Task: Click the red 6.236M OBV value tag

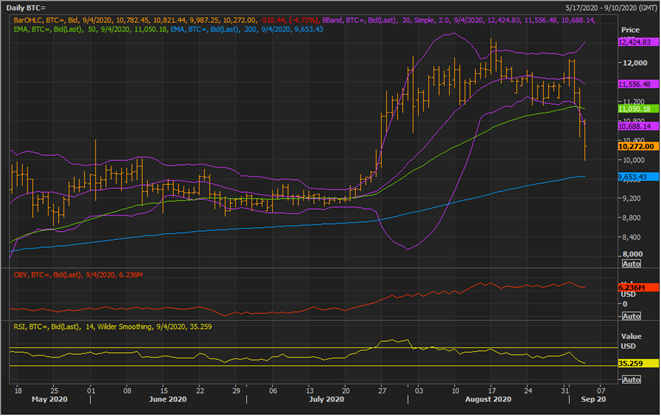Action: (x=638, y=287)
